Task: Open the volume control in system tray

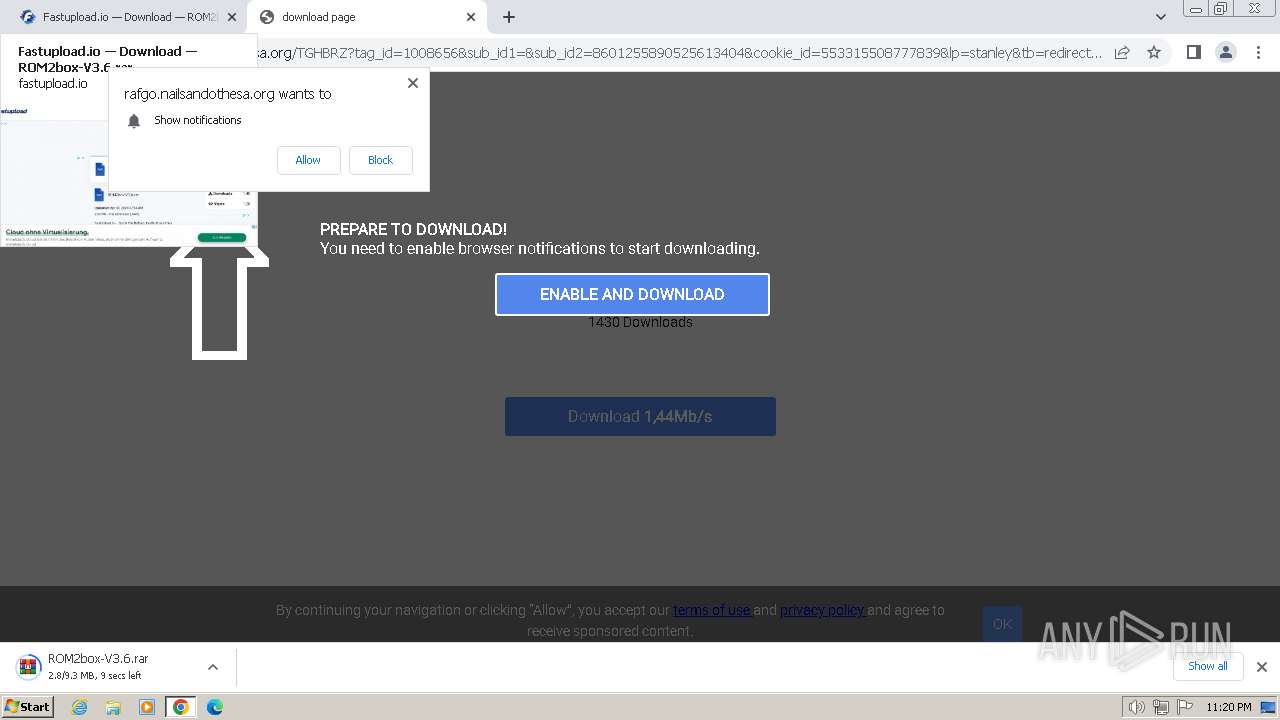Action: (1137, 707)
